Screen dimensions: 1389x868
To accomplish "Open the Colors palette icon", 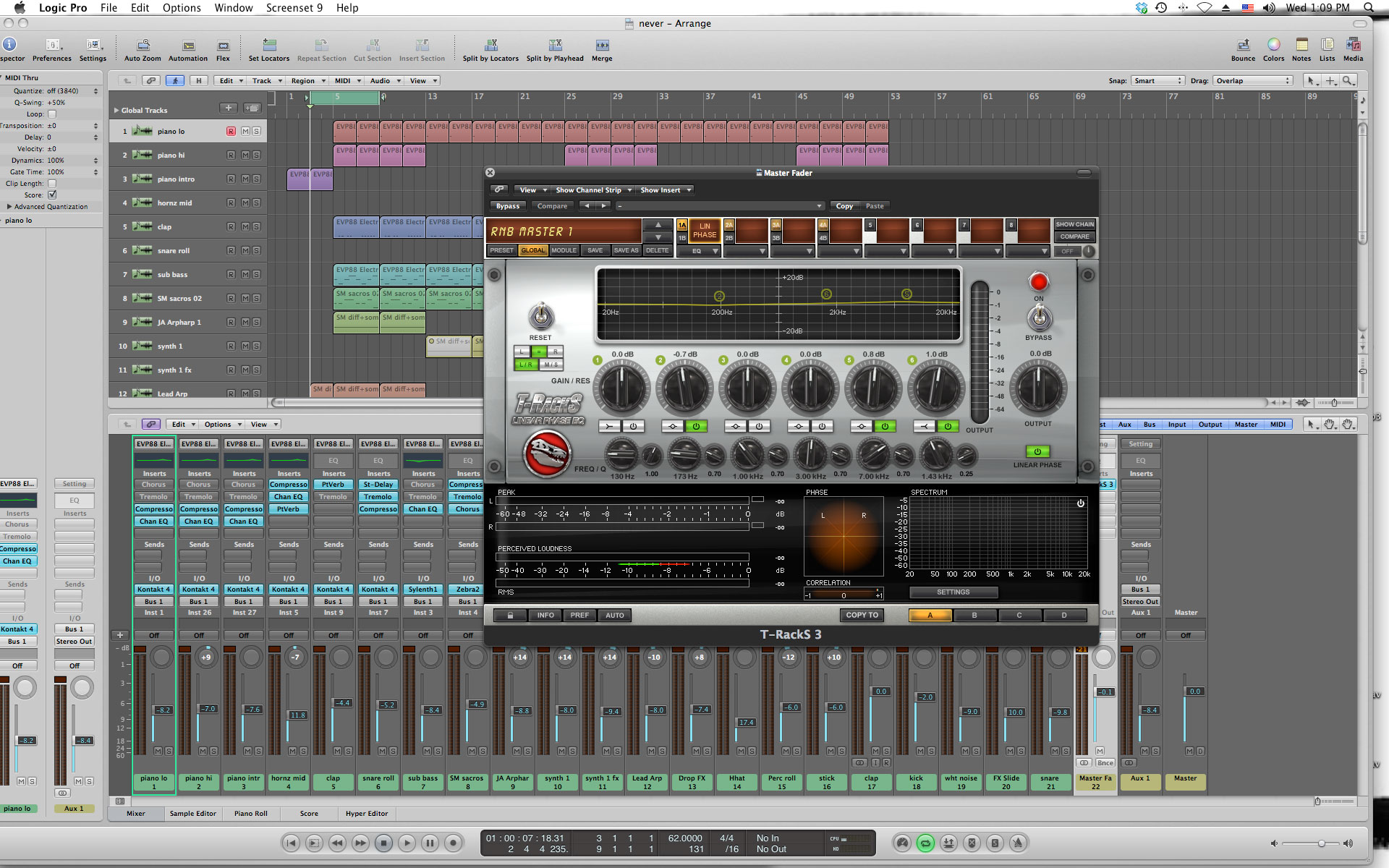I will tap(1273, 46).
